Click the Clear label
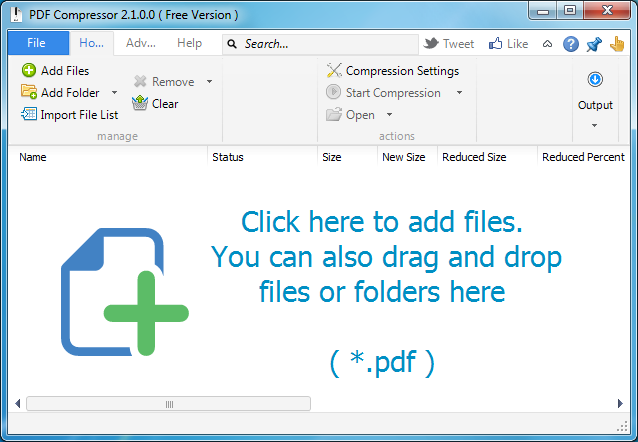The height and width of the screenshot is (442, 638). 165,103
